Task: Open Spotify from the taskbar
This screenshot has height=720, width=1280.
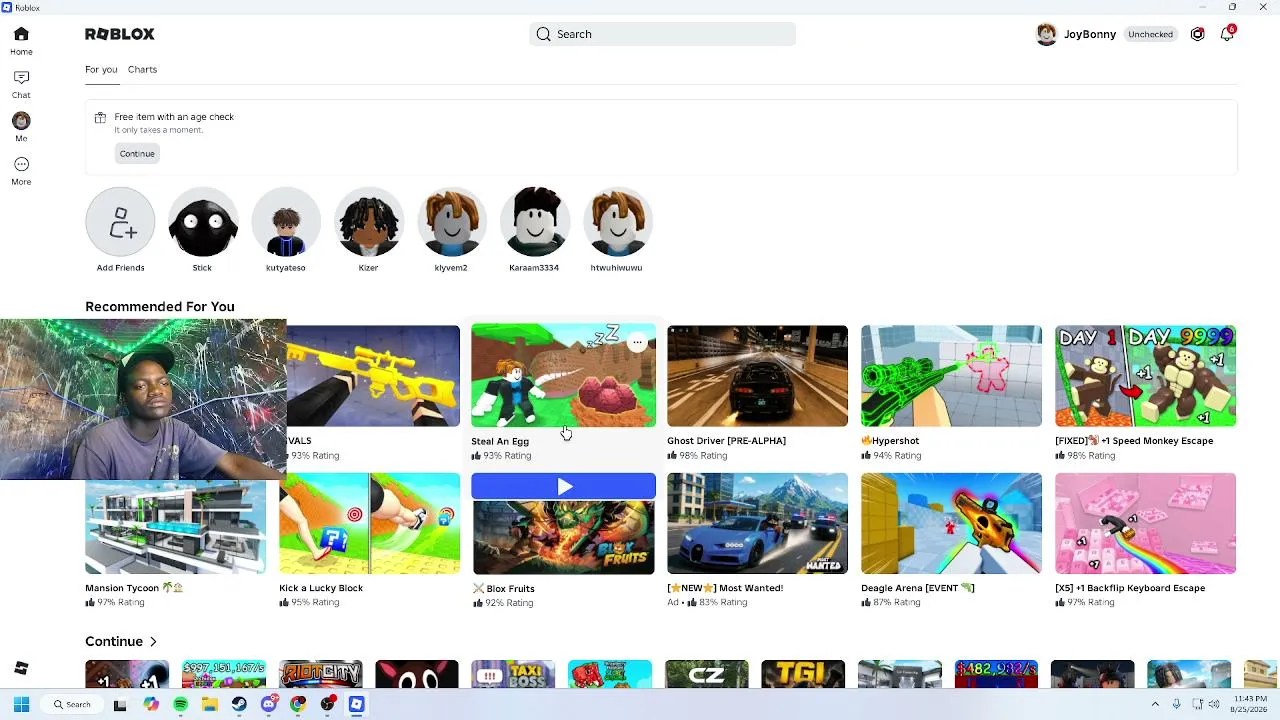Action: tap(180, 704)
